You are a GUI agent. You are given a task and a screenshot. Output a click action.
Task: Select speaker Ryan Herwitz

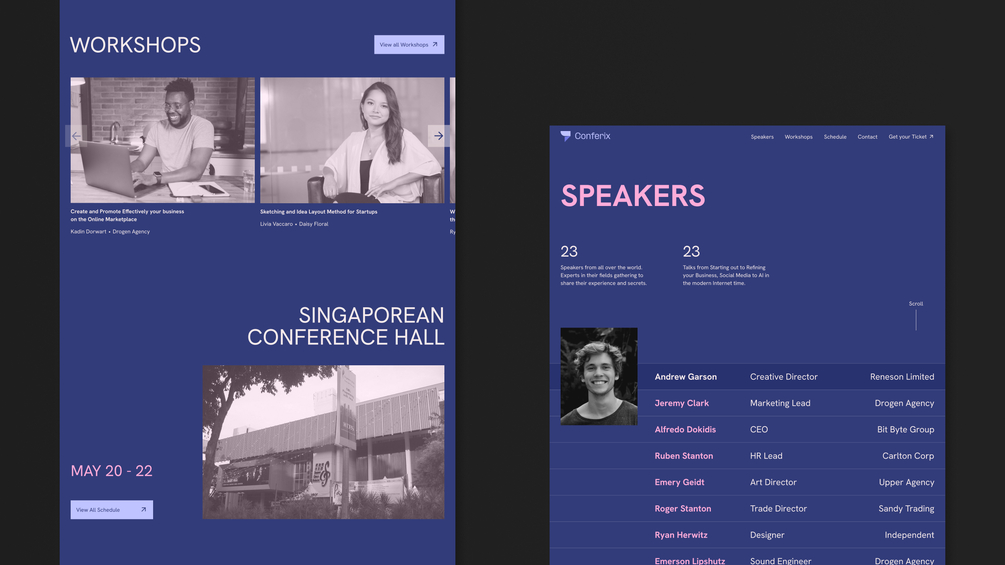(681, 534)
